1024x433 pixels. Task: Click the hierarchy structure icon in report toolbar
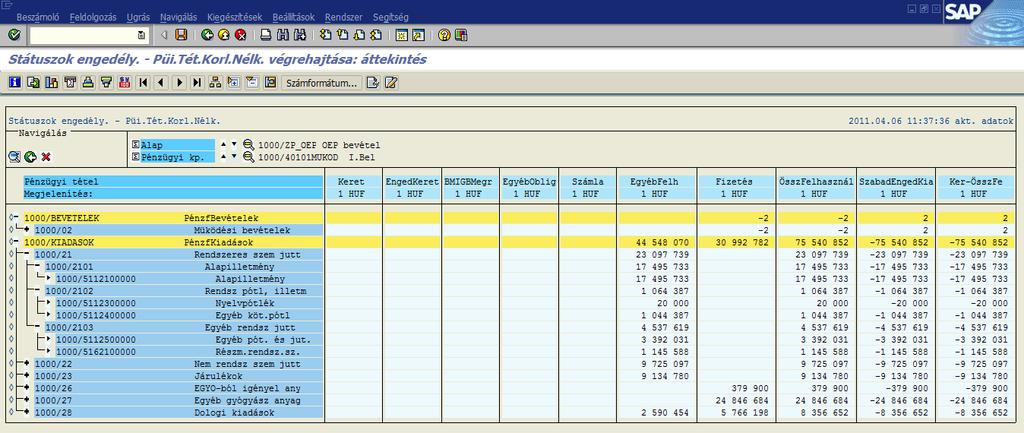pos(216,82)
